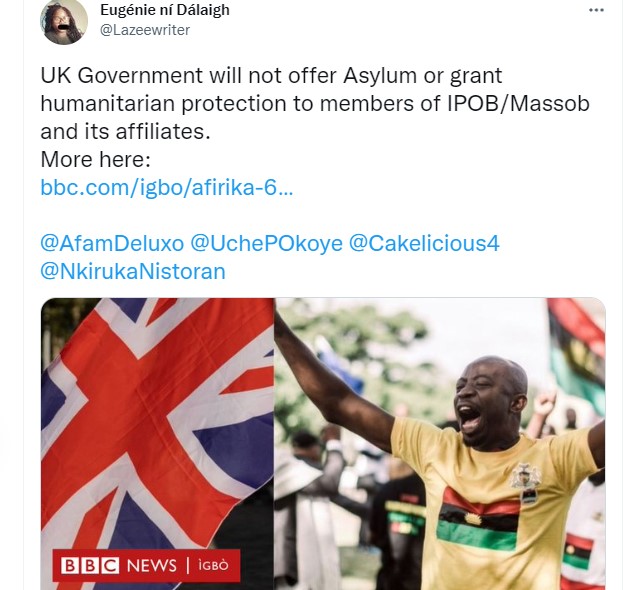Click the BBC News Igbo logo badge
Viewport: 623px width, 590px height.
point(146,566)
